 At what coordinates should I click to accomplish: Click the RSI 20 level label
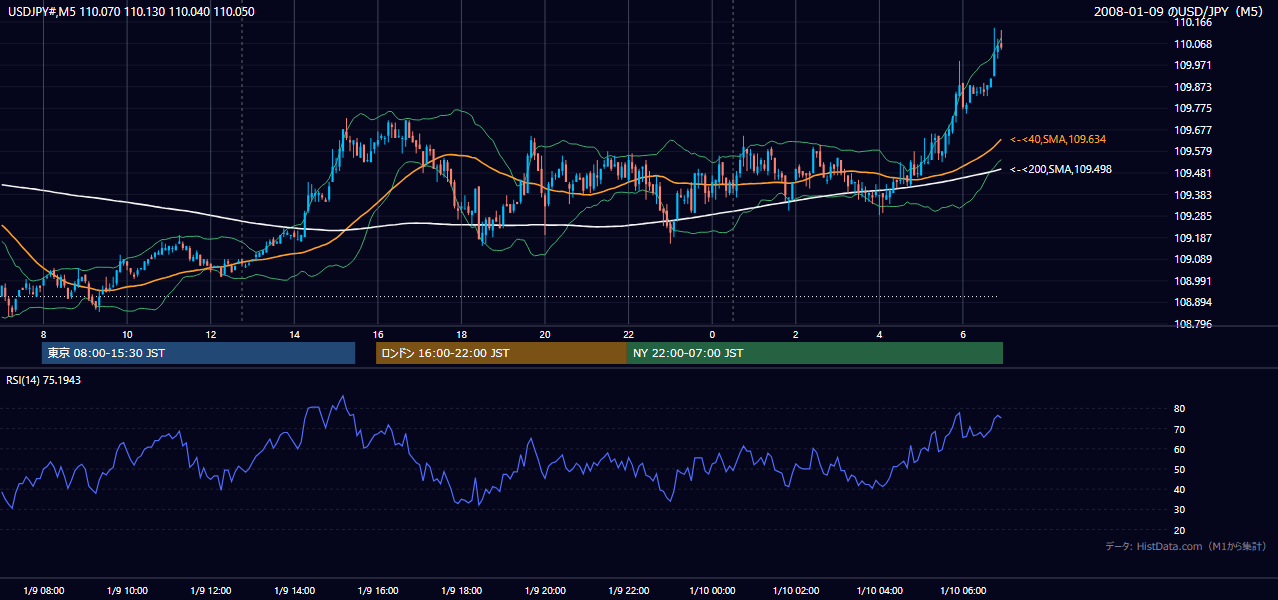click(x=1180, y=530)
